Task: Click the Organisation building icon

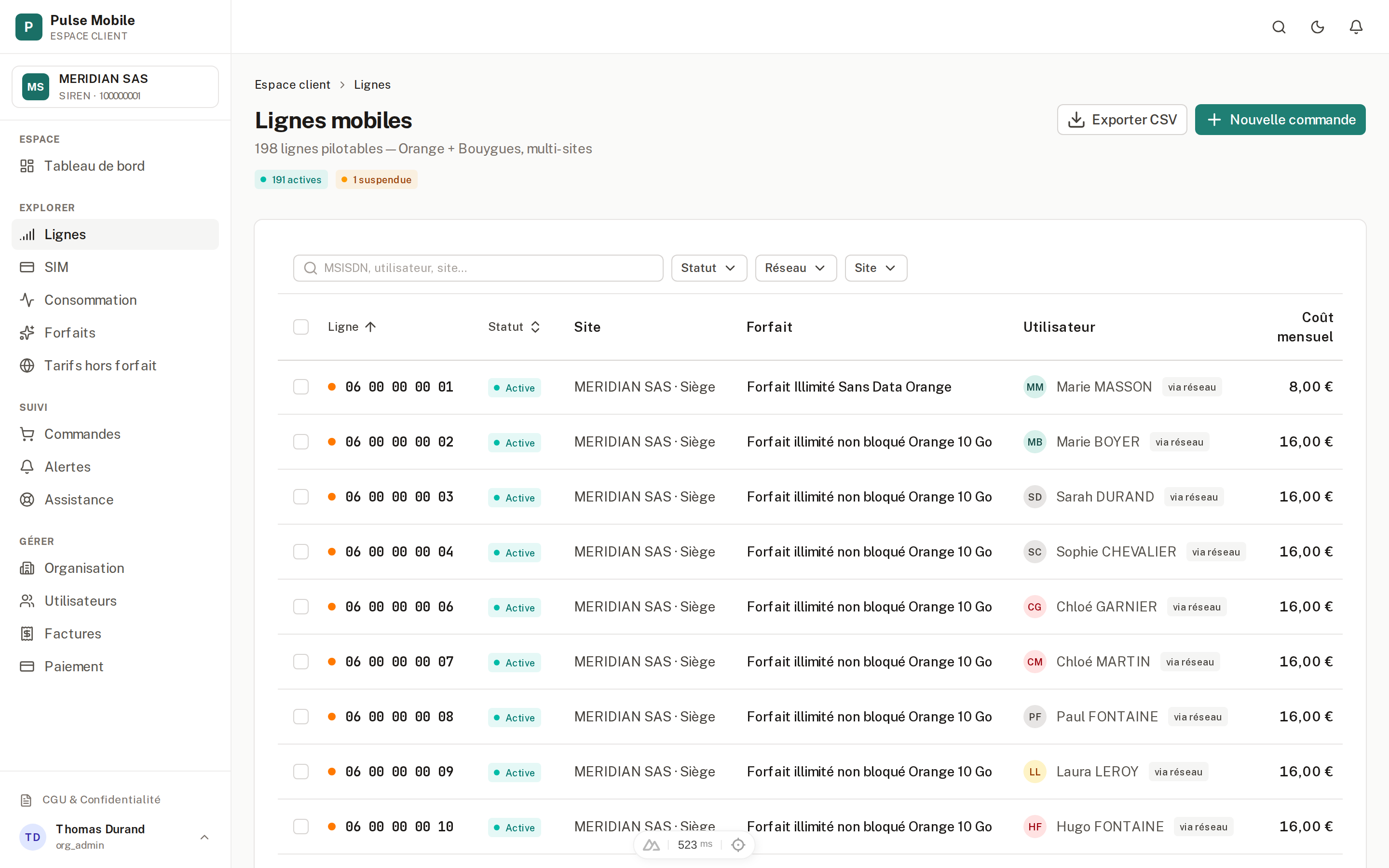Action: 27,568
